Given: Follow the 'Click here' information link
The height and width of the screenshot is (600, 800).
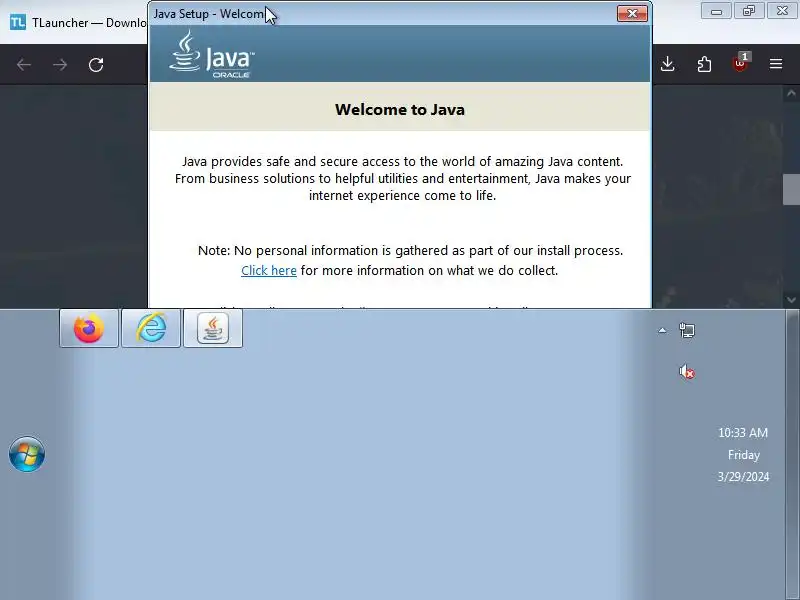Looking at the screenshot, I should 269,270.
